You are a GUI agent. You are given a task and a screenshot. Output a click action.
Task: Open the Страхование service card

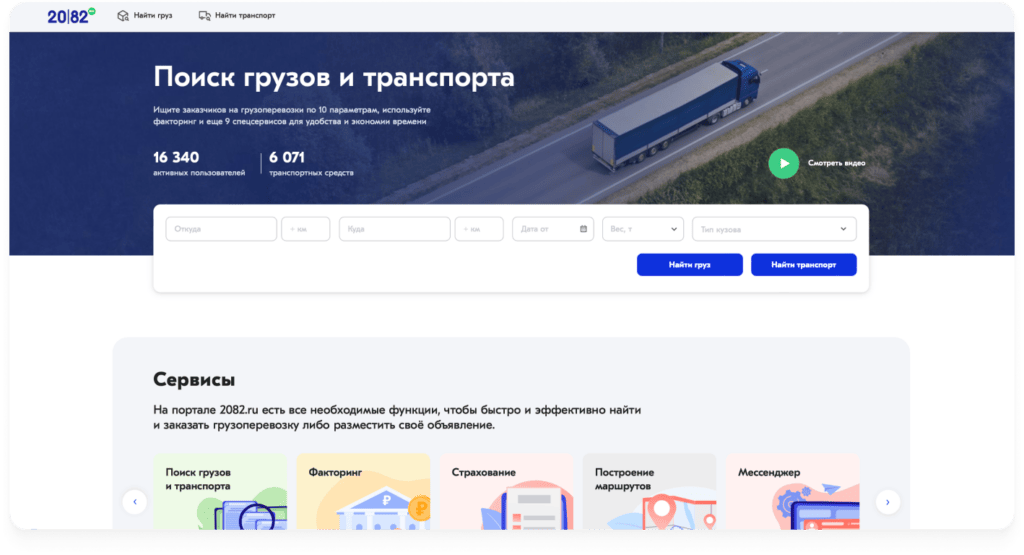pyautogui.click(x=506, y=492)
